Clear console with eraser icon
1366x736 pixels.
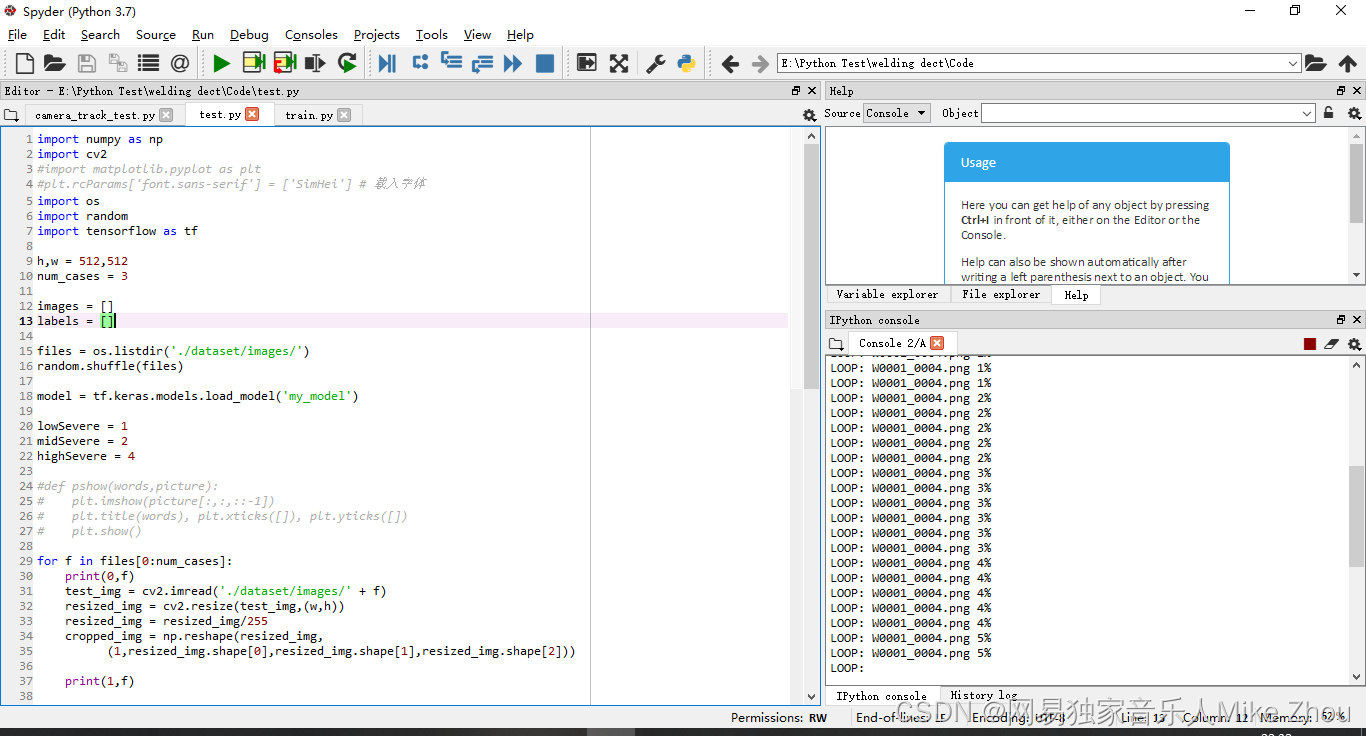click(x=1331, y=344)
